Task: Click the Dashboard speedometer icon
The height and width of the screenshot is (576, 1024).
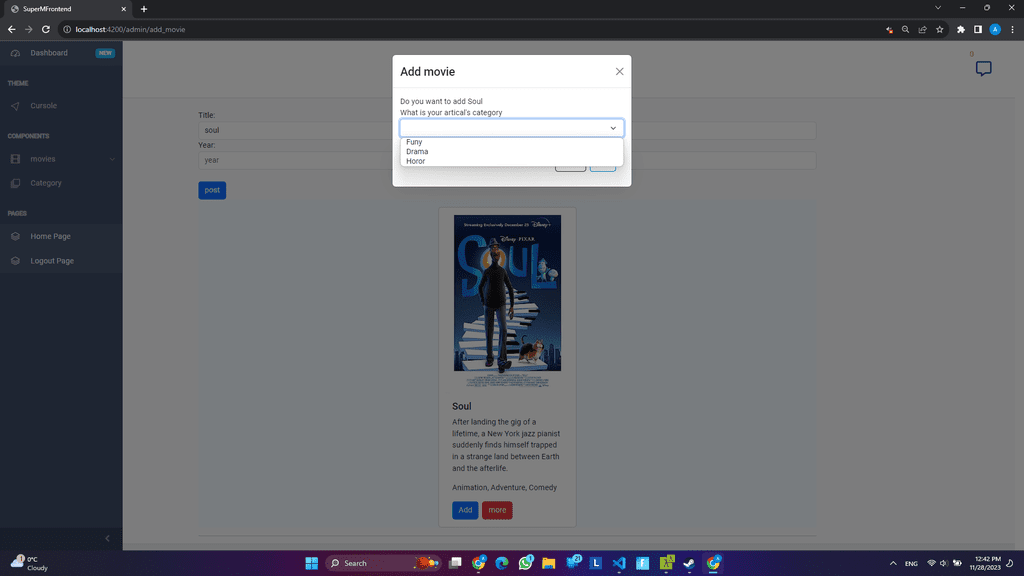Action: tap(15, 53)
